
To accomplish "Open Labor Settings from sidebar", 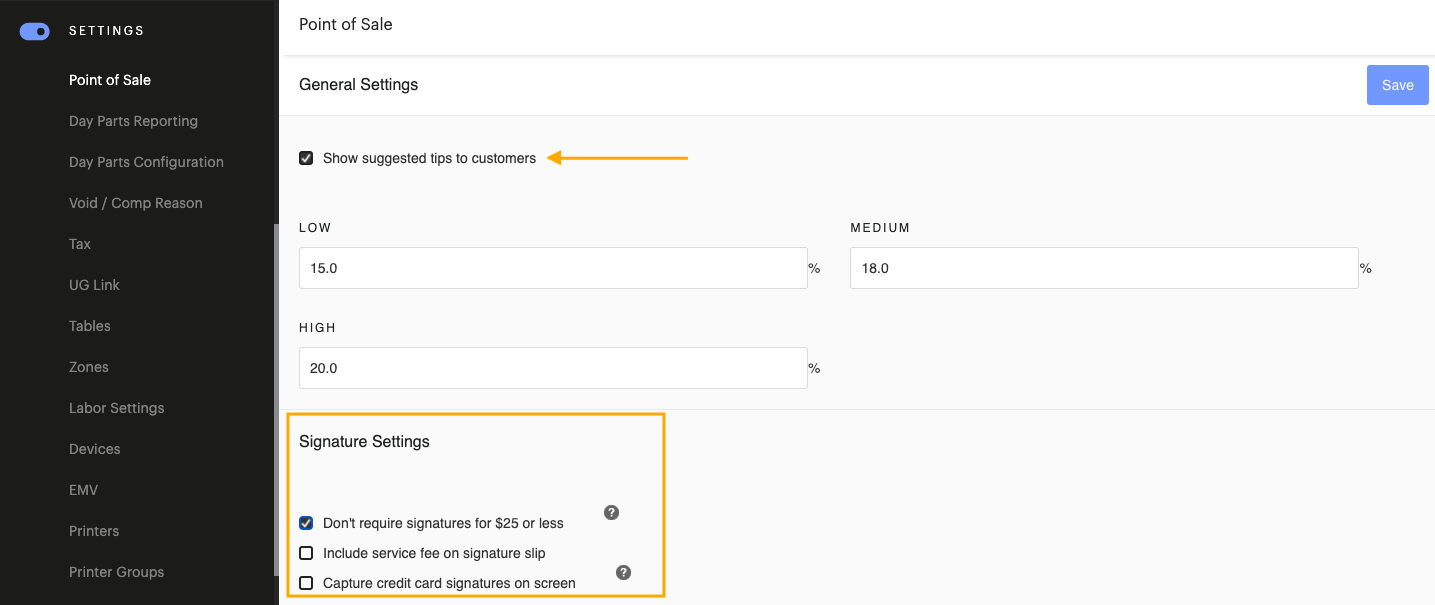I will pos(116,408).
